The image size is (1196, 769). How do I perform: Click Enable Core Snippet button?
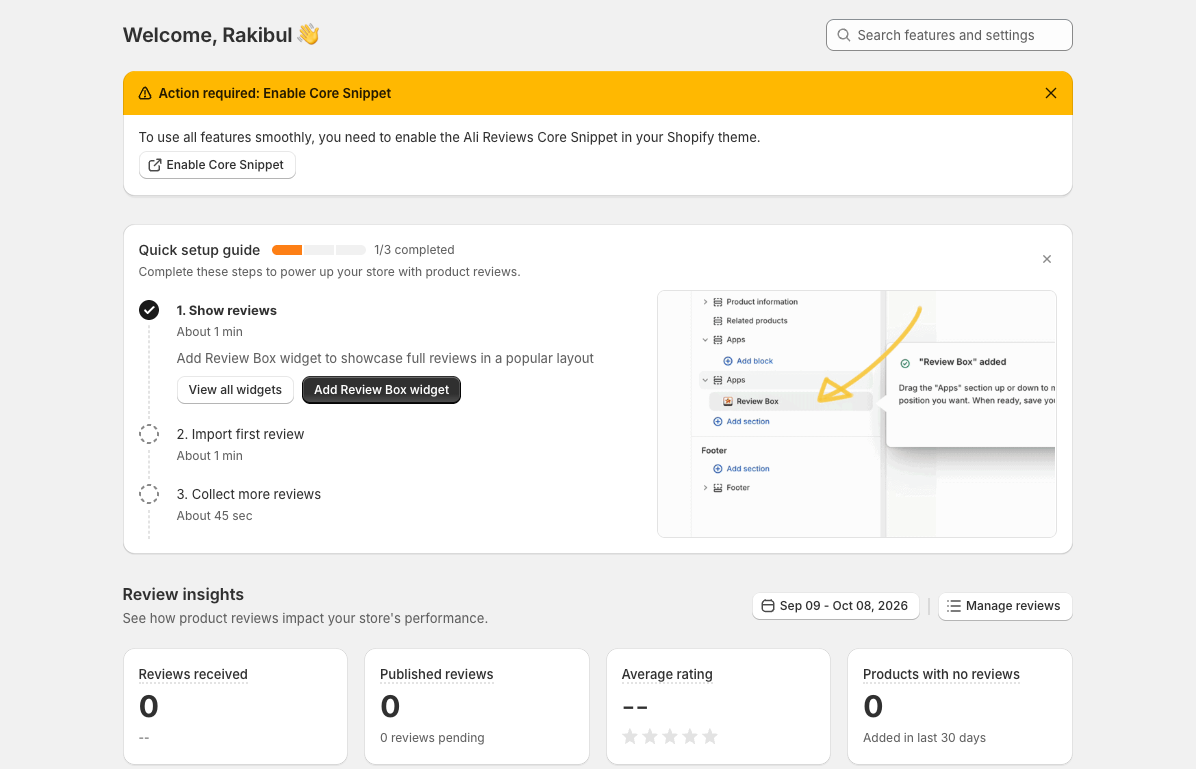click(x=217, y=165)
